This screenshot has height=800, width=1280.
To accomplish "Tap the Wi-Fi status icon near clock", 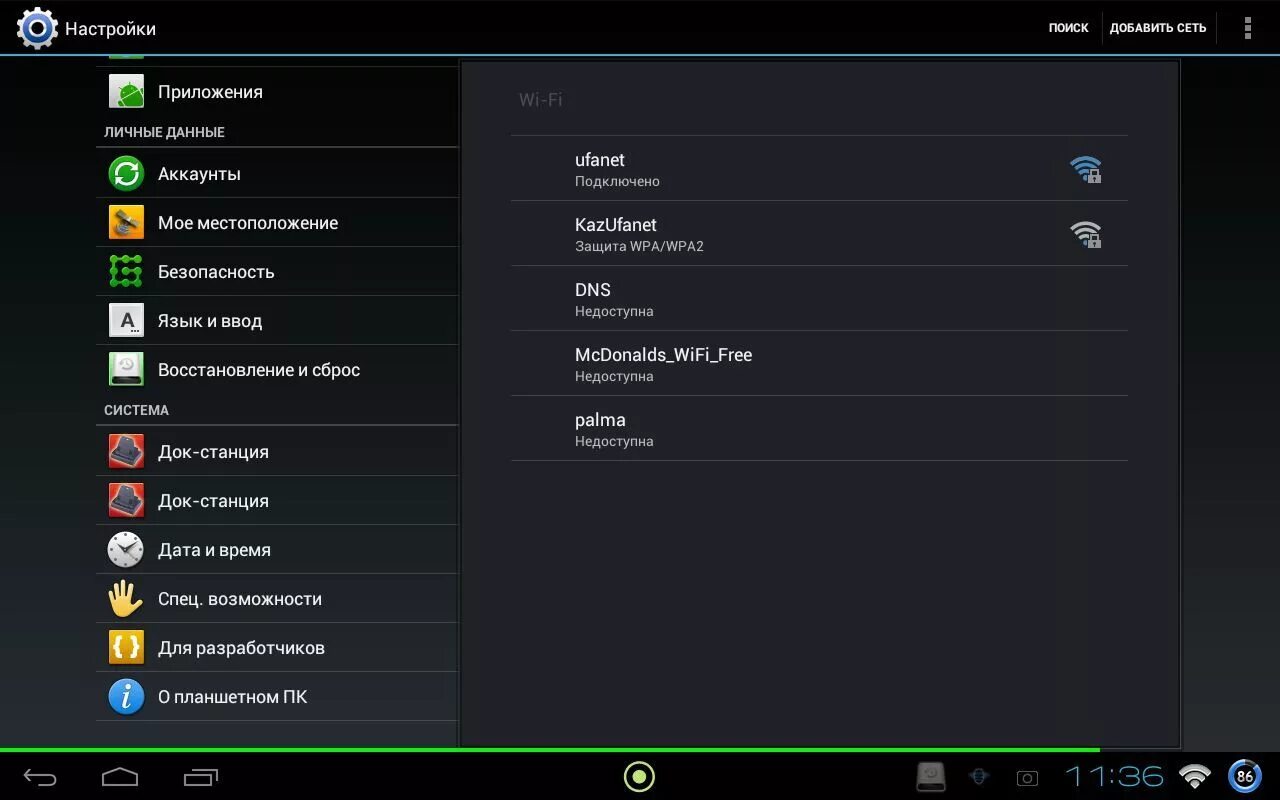I will (1195, 776).
